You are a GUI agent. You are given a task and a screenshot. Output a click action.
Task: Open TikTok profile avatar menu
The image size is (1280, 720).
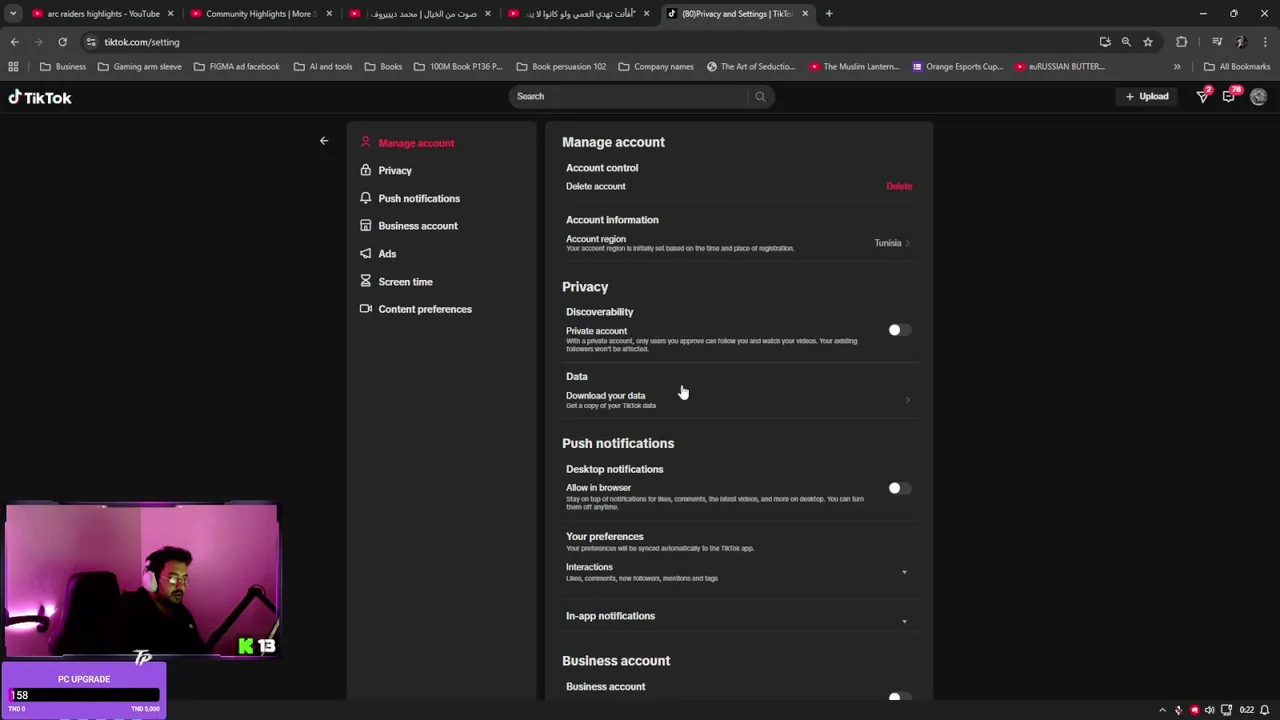1258,96
